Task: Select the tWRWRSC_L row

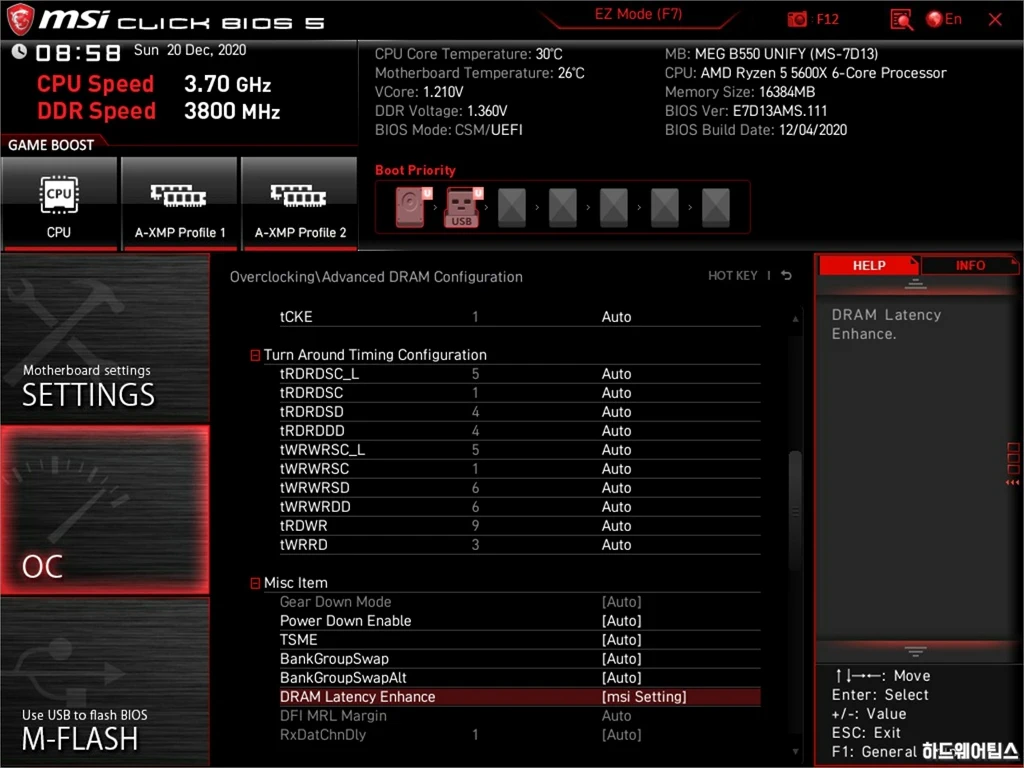Action: tap(520, 449)
